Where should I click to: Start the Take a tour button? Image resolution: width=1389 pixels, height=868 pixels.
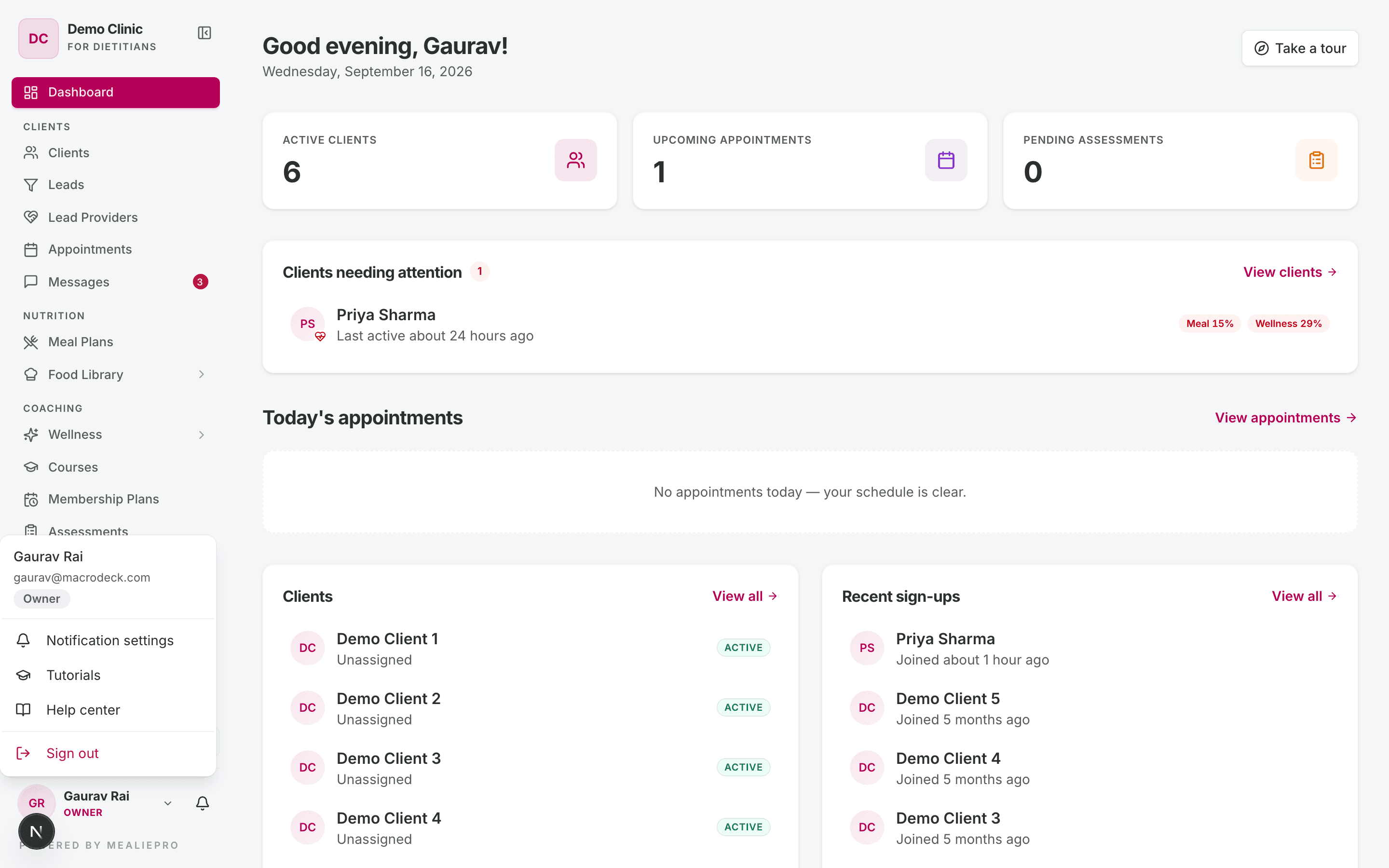coord(1300,48)
